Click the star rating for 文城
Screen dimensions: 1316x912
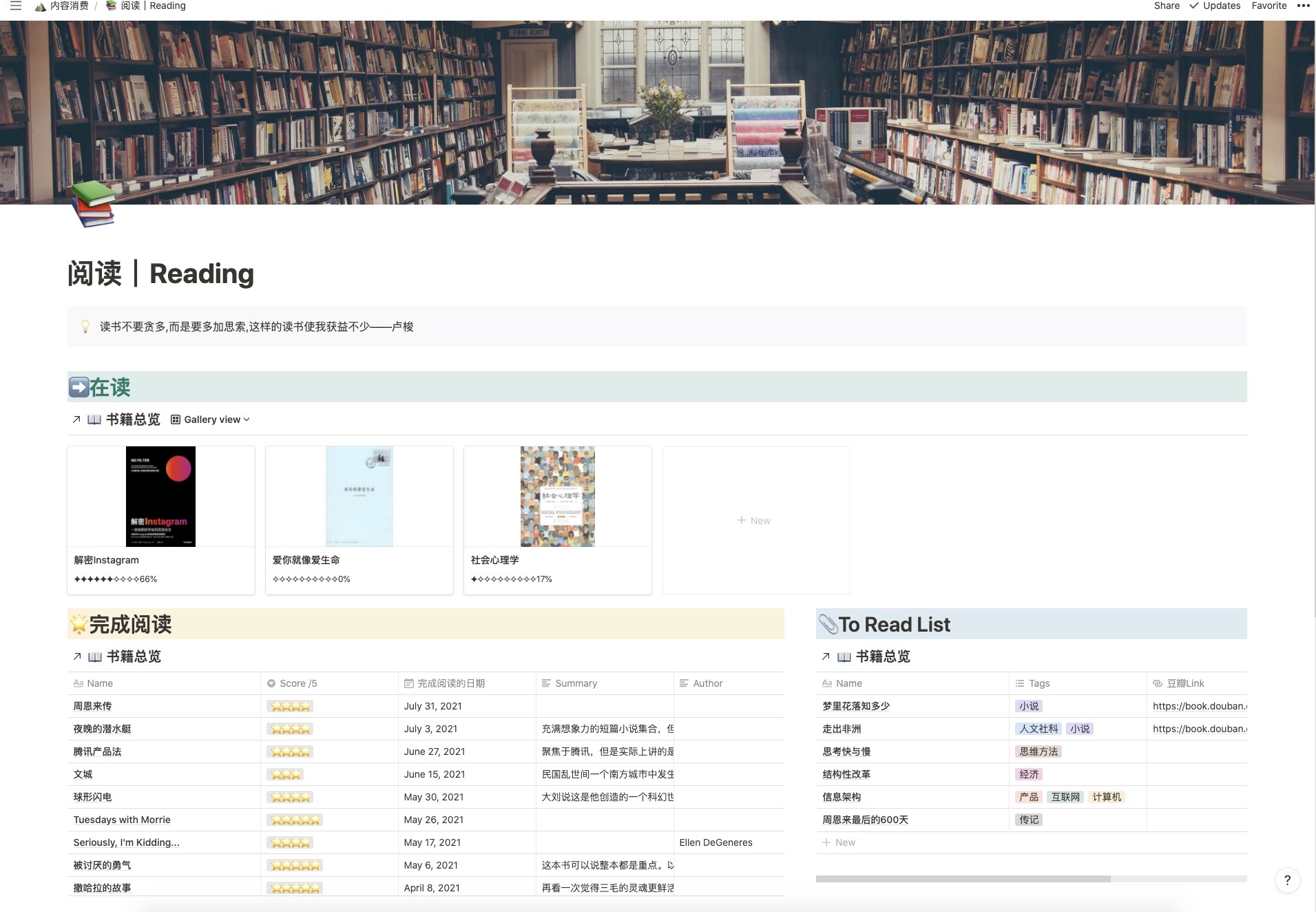click(286, 774)
